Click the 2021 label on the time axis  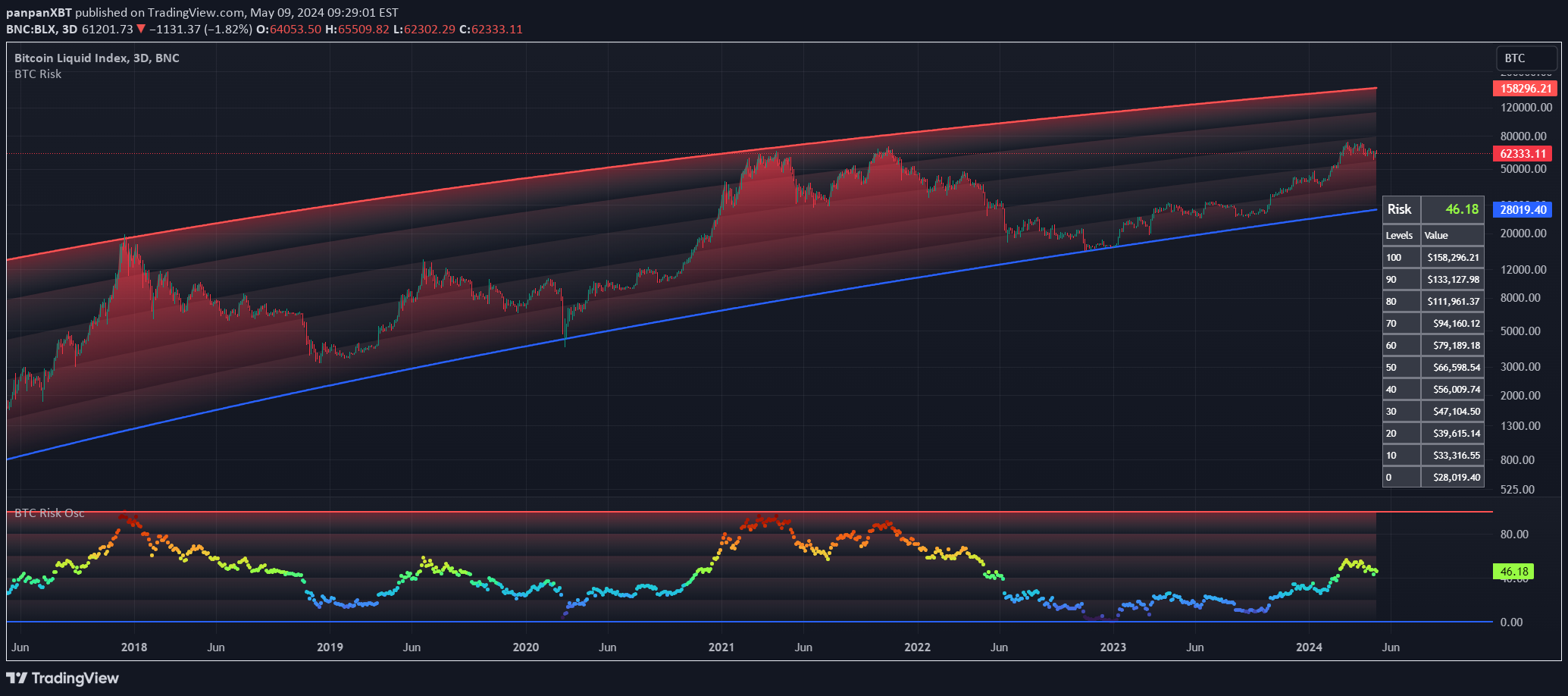point(721,647)
